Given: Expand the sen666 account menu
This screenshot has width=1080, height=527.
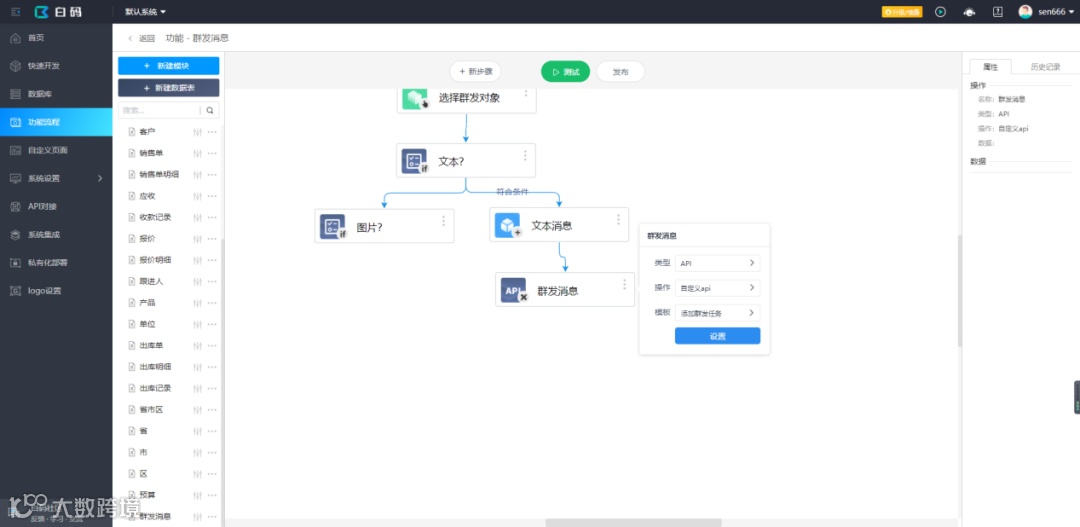Looking at the screenshot, I should [1056, 12].
